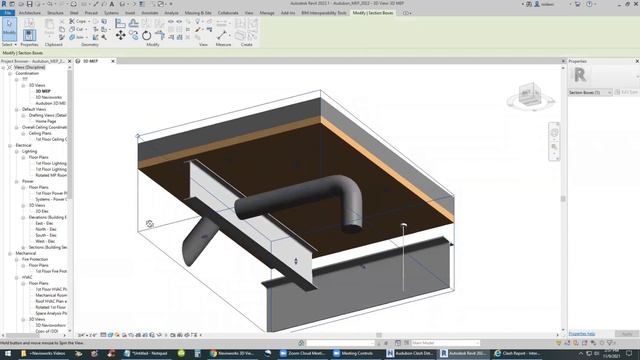Open the Navisworks Audubon Clash taskbar item

(x=410, y=353)
